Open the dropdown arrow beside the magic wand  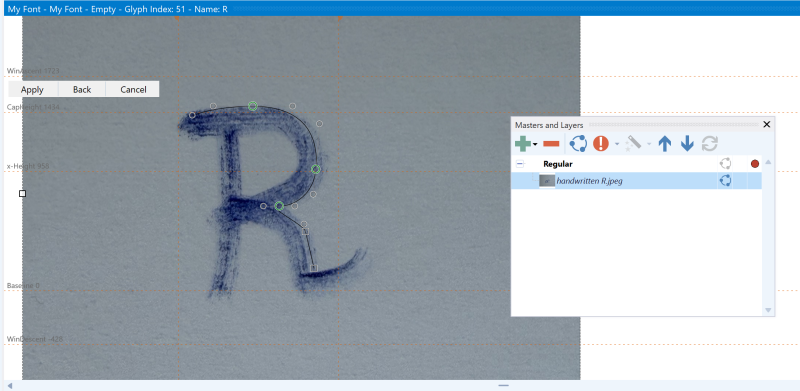pos(648,144)
